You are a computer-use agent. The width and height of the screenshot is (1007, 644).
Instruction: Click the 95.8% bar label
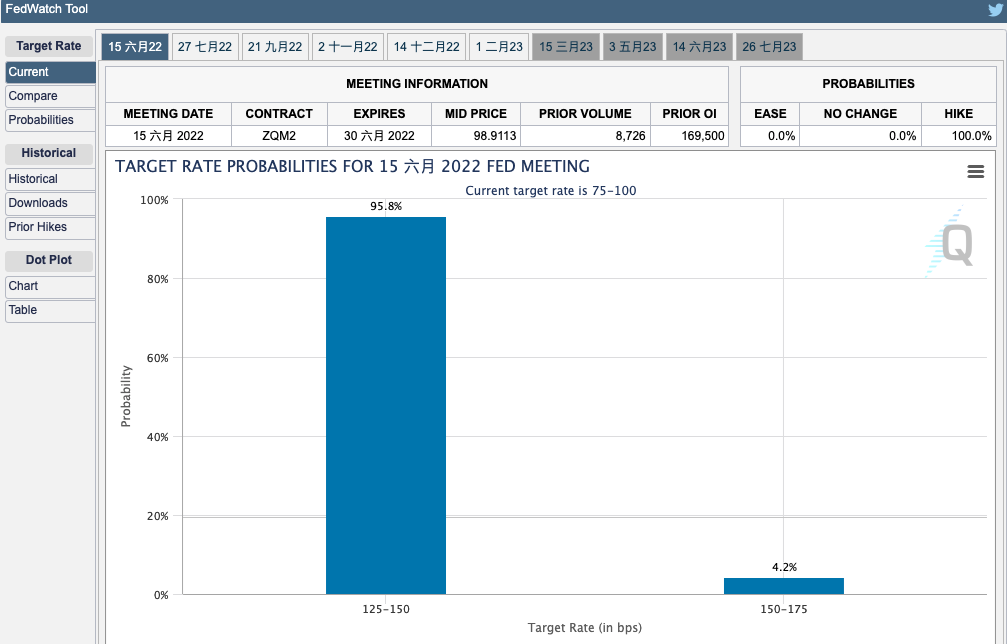(386, 206)
